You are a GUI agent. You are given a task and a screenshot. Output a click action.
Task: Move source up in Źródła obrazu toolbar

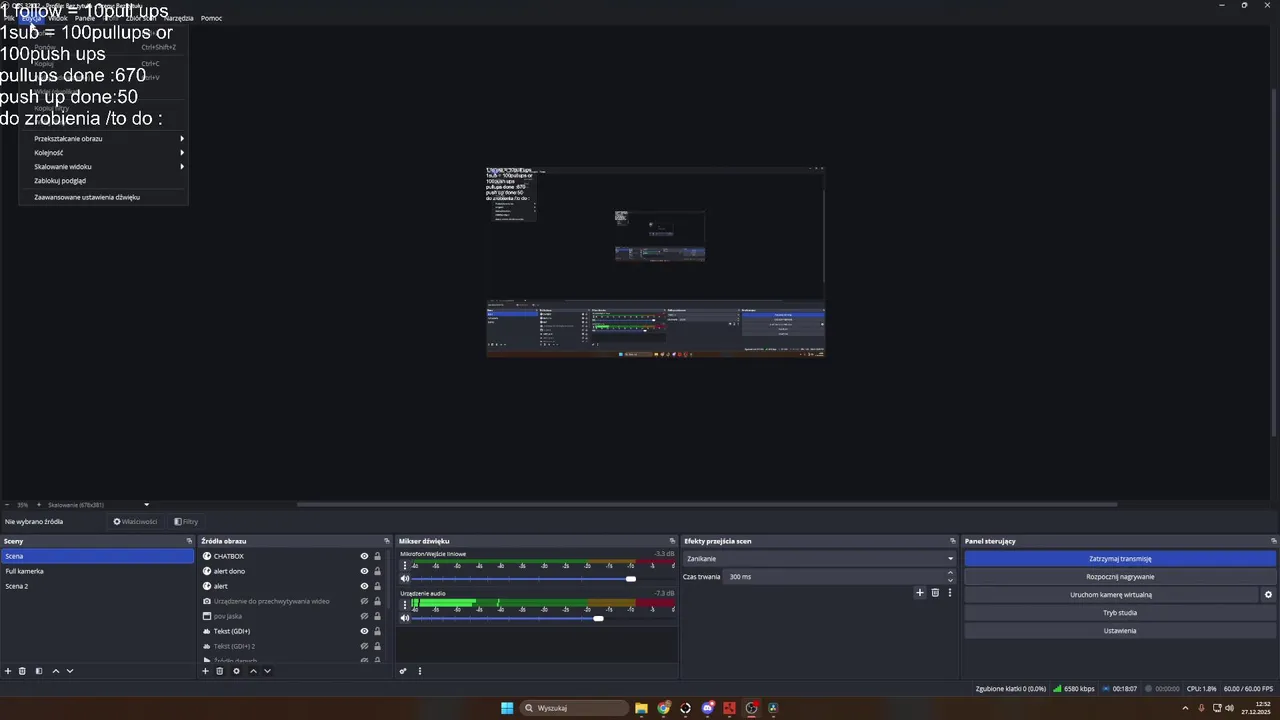click(x=253, y=671)
